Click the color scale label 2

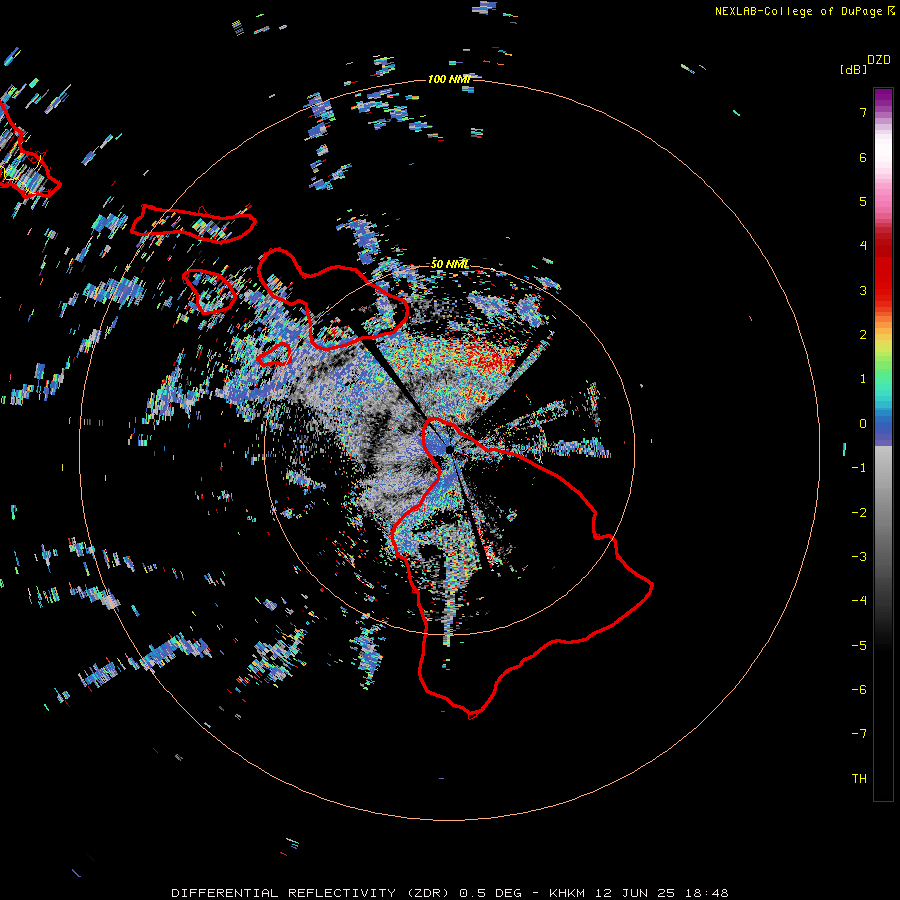click(x=863, y=335)
